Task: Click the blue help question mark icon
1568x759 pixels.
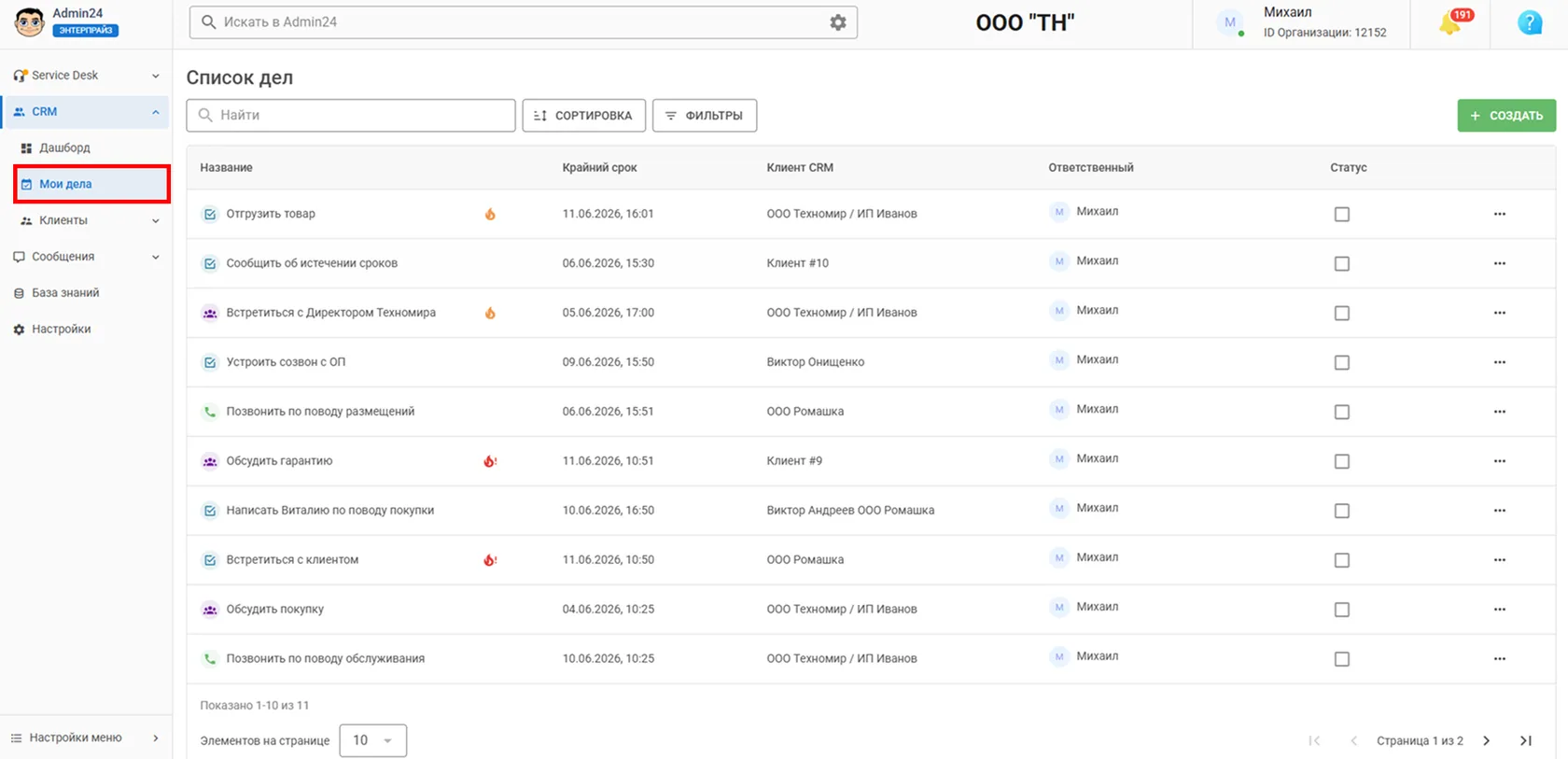Action: (x=1530, y=22)
